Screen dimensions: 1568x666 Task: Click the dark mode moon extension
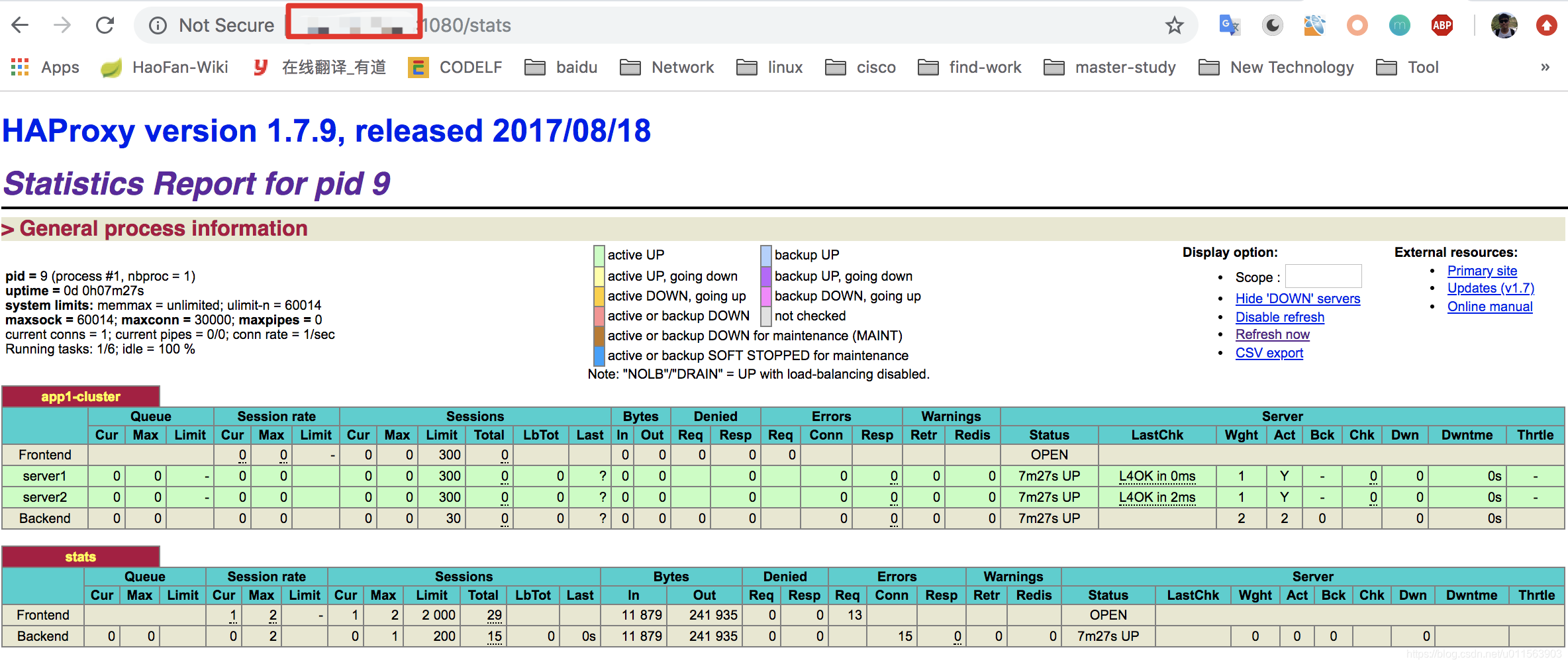click(x=1272, y=25)
